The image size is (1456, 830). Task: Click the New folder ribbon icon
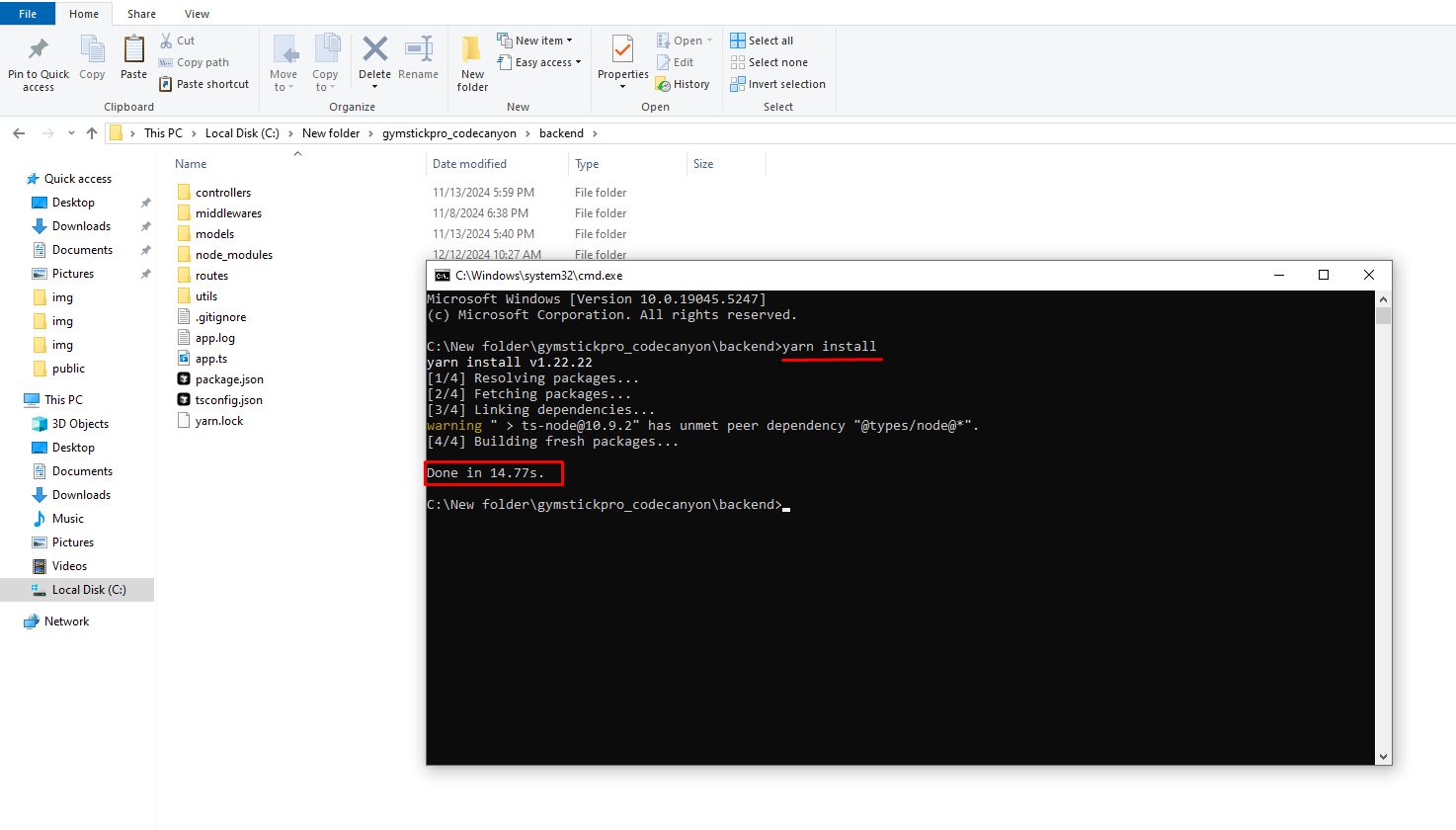pos(472,49)
